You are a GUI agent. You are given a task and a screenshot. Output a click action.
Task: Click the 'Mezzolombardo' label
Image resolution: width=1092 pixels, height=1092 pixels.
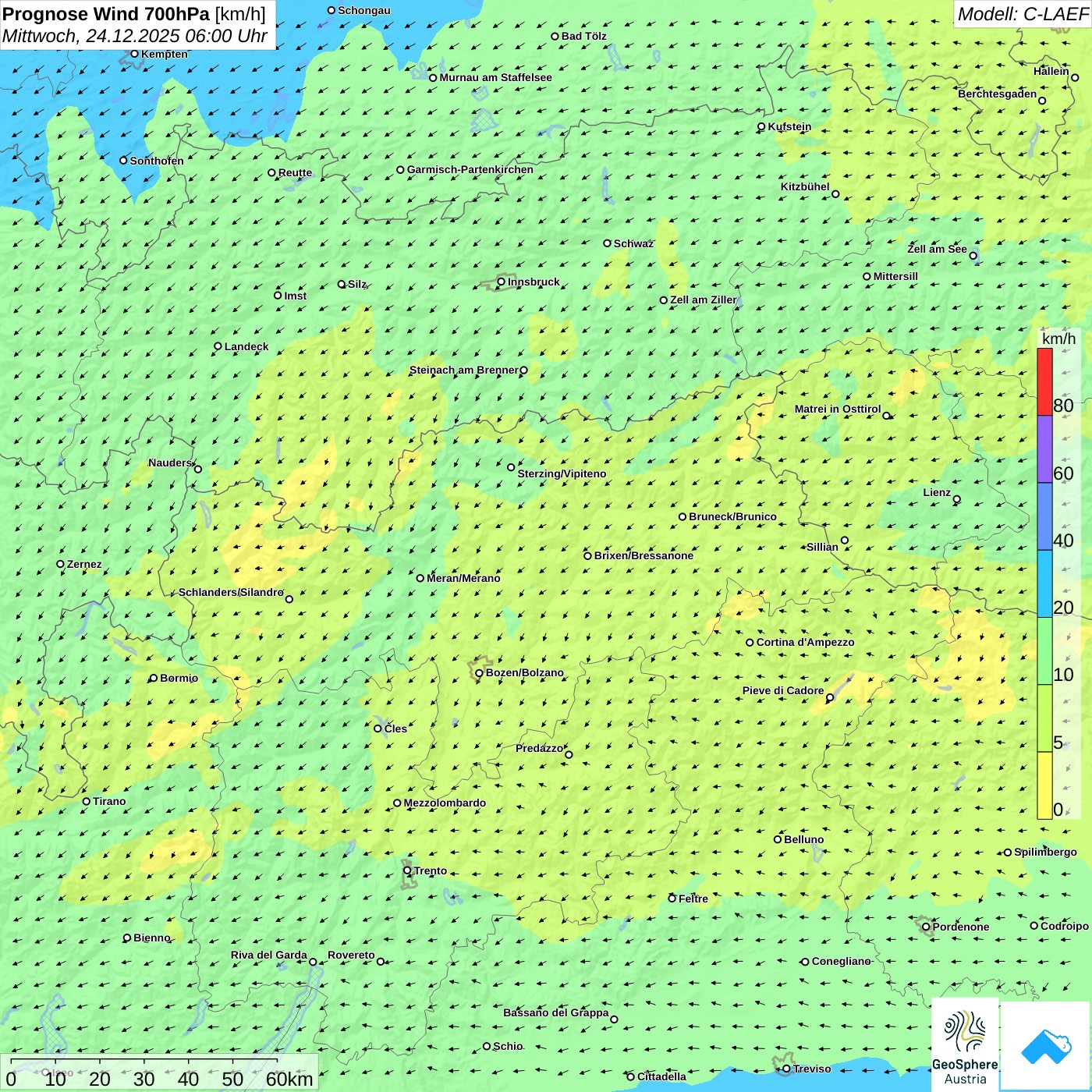445,803
